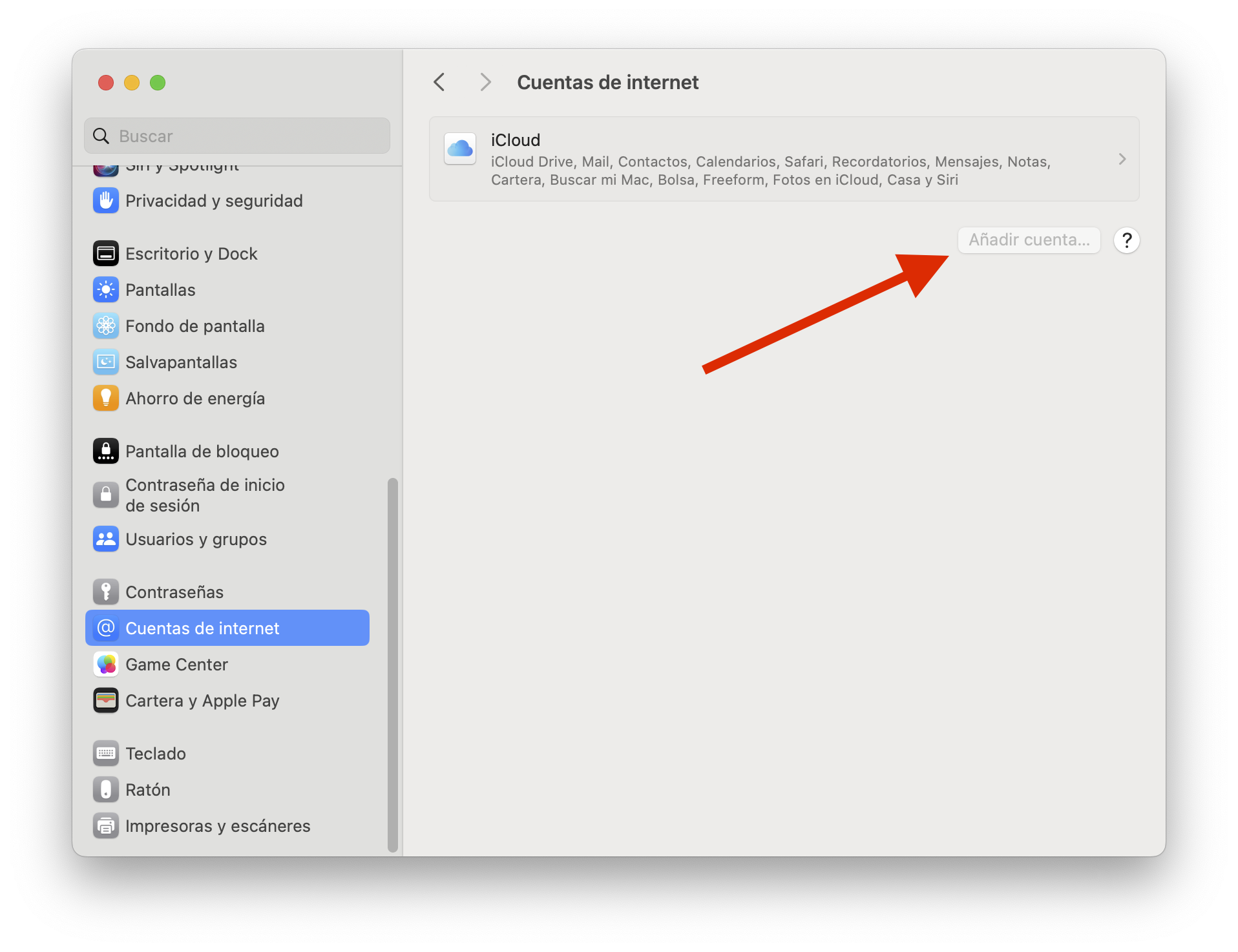Click the iCloud services description text

point(771,171)
